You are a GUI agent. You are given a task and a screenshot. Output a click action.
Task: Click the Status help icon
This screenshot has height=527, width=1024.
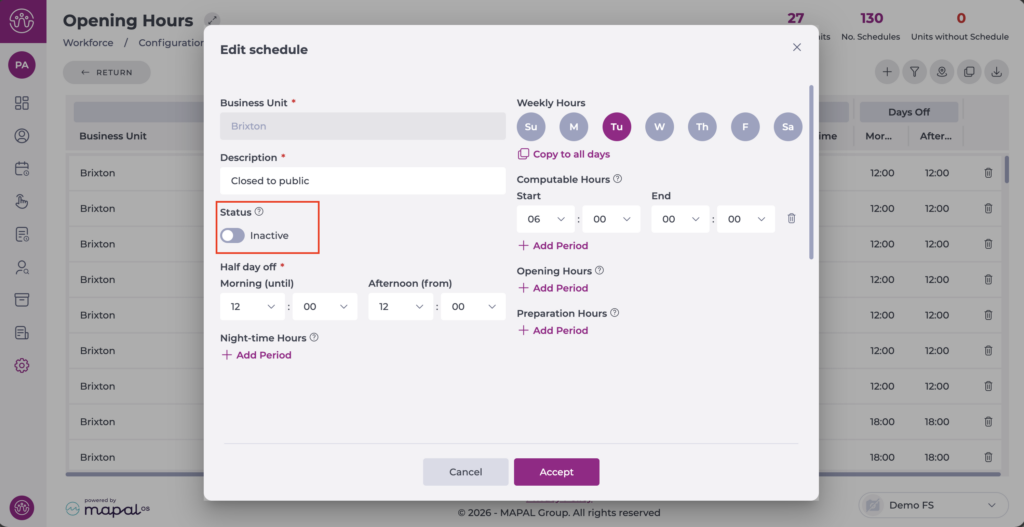259,212
